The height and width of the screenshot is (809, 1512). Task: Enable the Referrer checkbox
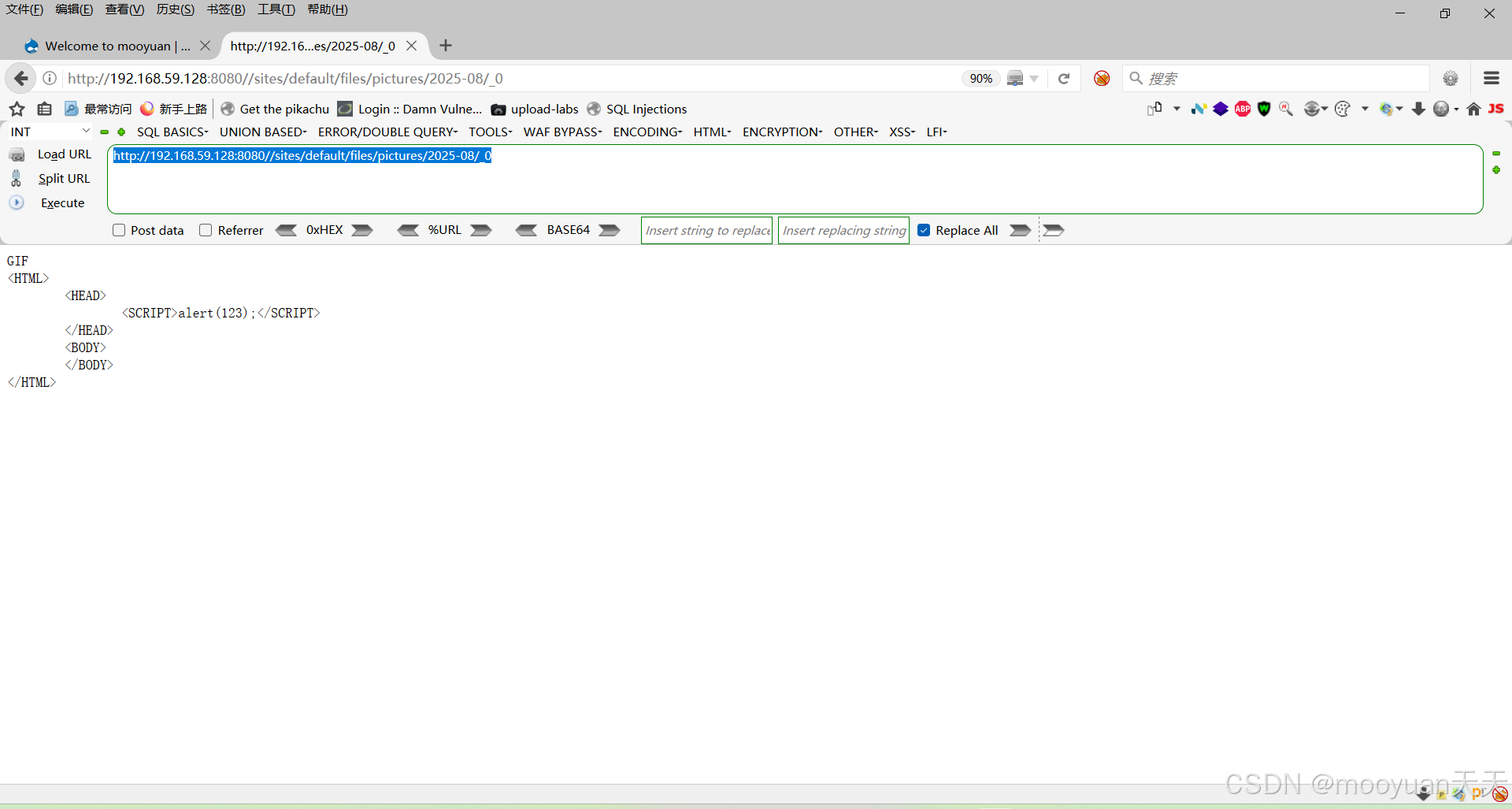(206, 230)
